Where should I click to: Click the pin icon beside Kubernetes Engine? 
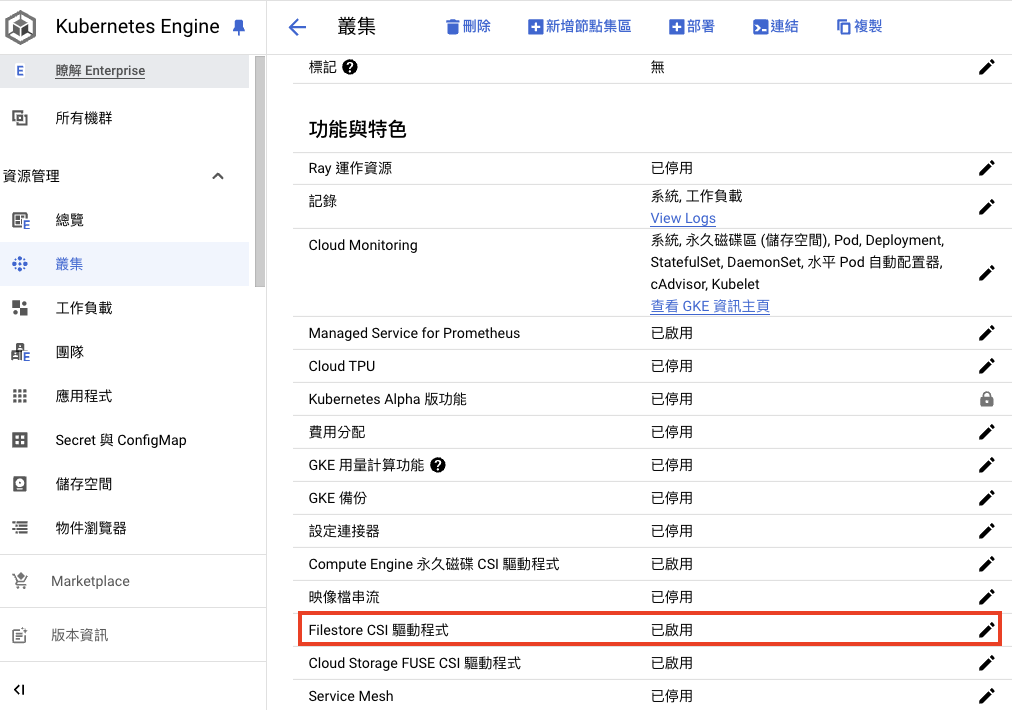point(239,27)
